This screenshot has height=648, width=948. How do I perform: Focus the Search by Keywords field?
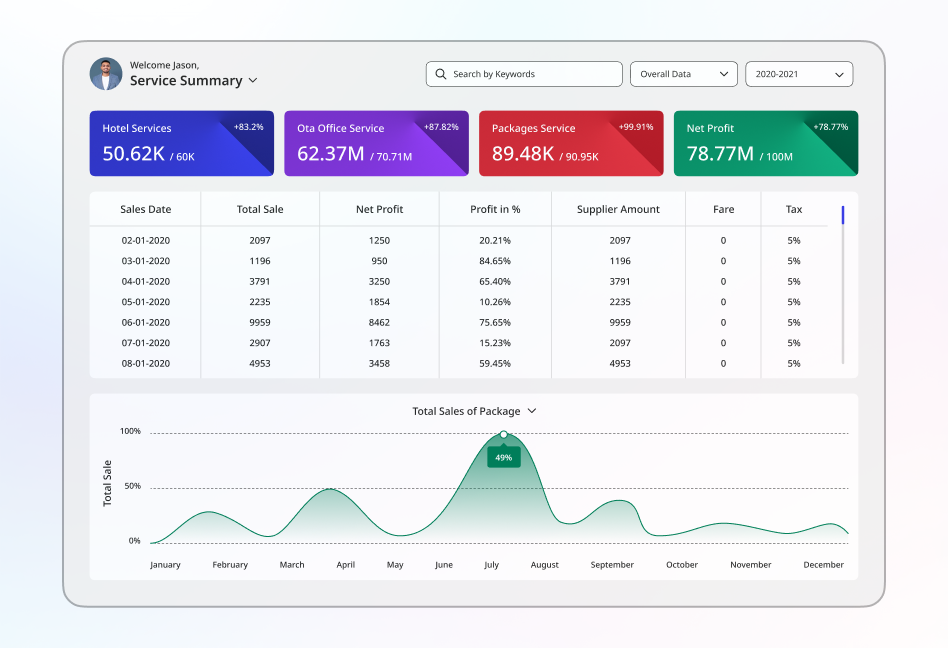(524, 74)
